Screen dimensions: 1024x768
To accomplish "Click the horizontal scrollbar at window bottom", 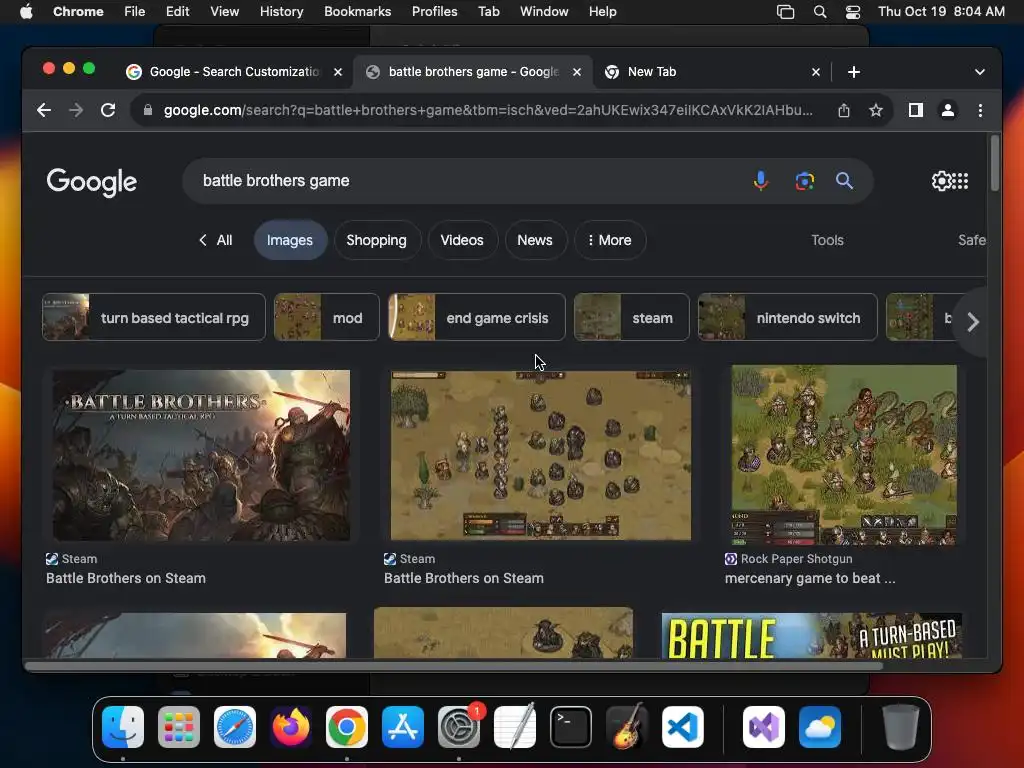I will [x=454, y=665].
